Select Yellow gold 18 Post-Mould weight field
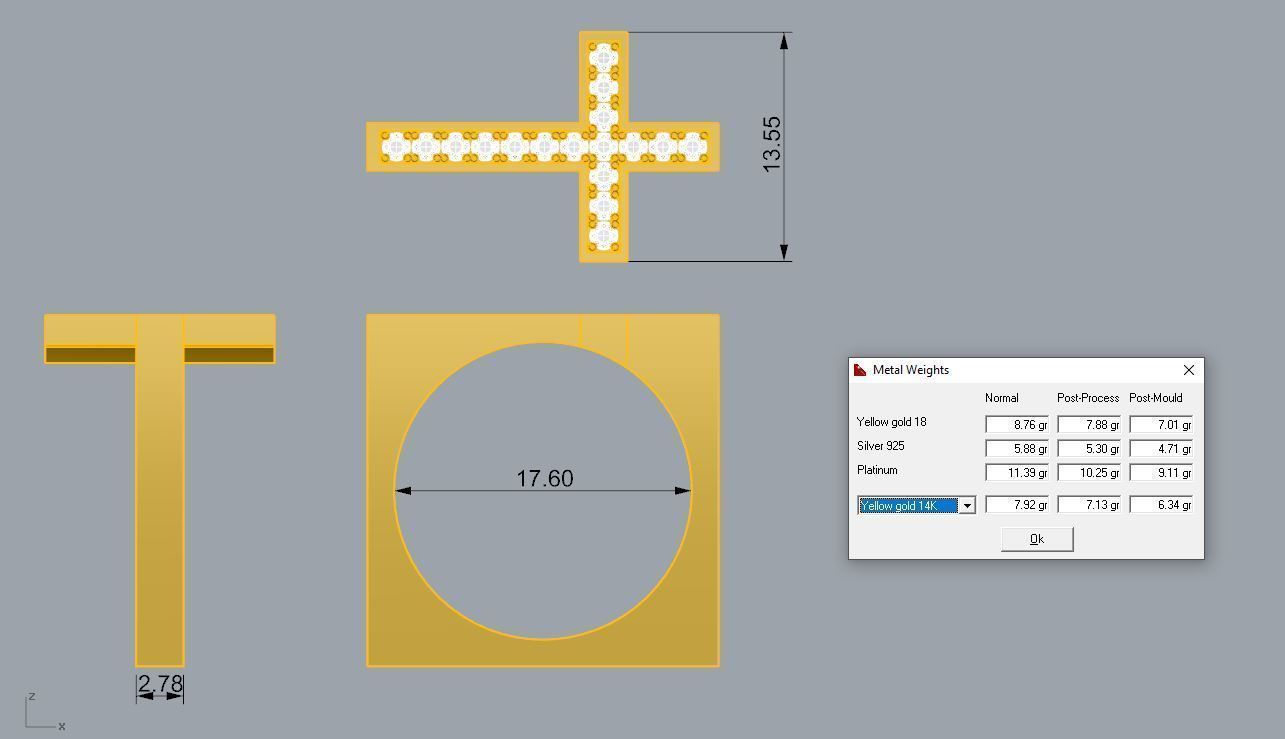Viewport: 1285px width, 739px height. click(1161, 425)
